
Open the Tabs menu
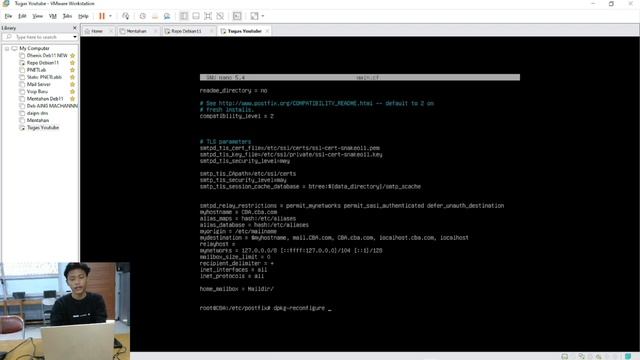pyautogui.click(x=67, y=16)
